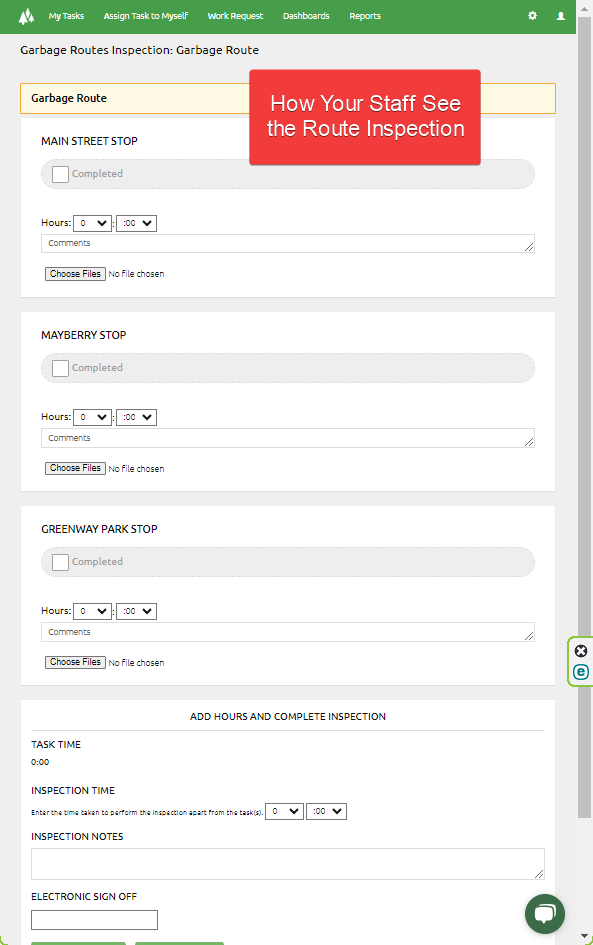Viewport: 593px width, 945px height.
Task: Click the Comments field for Main Street Stop
Action: point(287,243)
